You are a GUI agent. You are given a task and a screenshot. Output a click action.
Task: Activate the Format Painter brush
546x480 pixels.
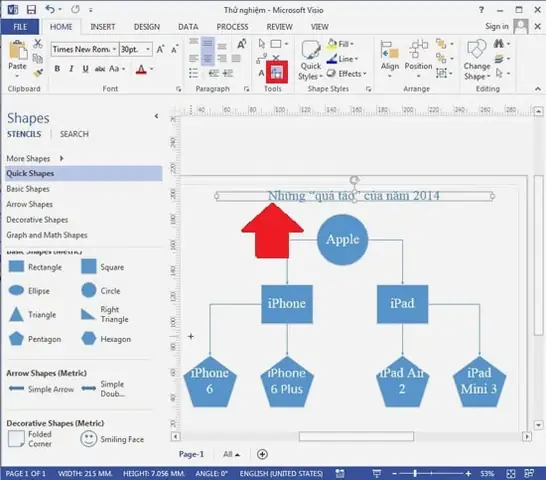point(38,73)
